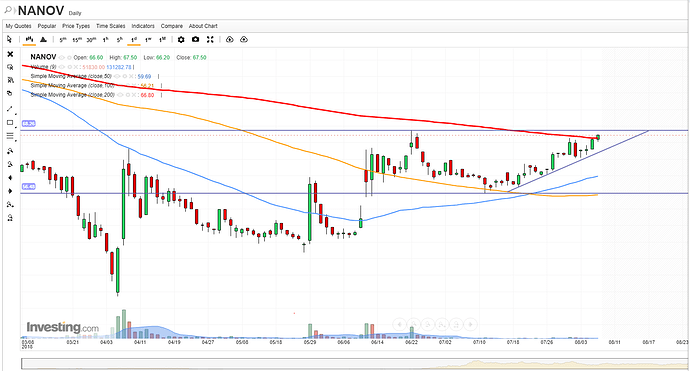The width and height of the screenshot is (690, 371).
Task: Expand the horizontal lines tool options
Action: [x=16, y=141]
